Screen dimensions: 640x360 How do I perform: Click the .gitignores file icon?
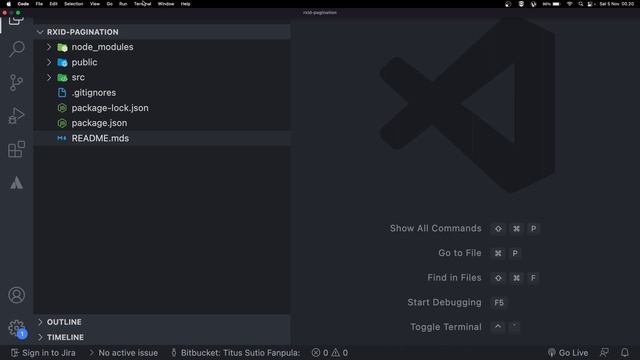click(62, 93)
